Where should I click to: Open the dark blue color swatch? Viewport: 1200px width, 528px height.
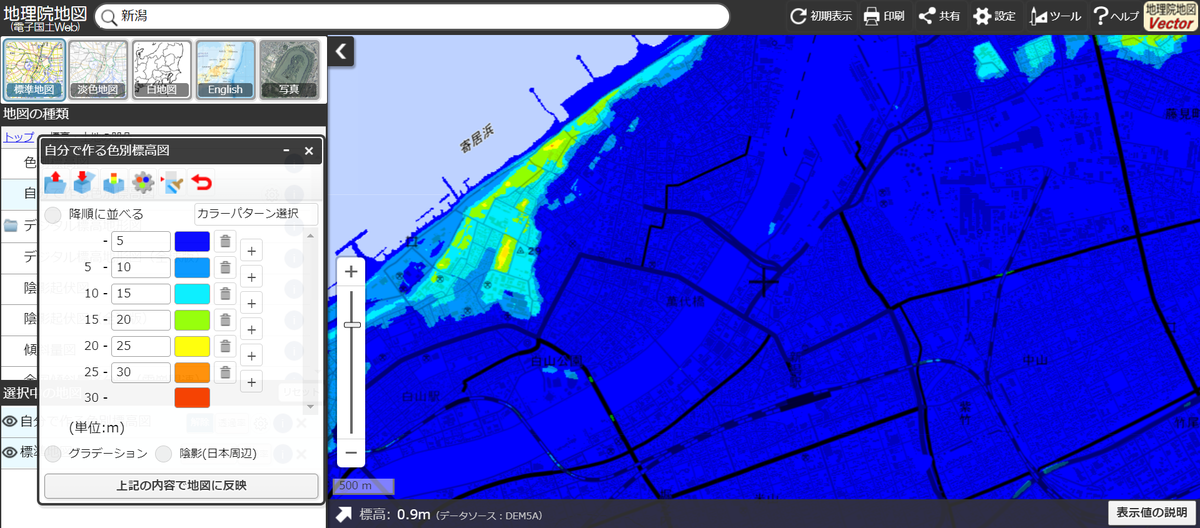tap(192, 241)
